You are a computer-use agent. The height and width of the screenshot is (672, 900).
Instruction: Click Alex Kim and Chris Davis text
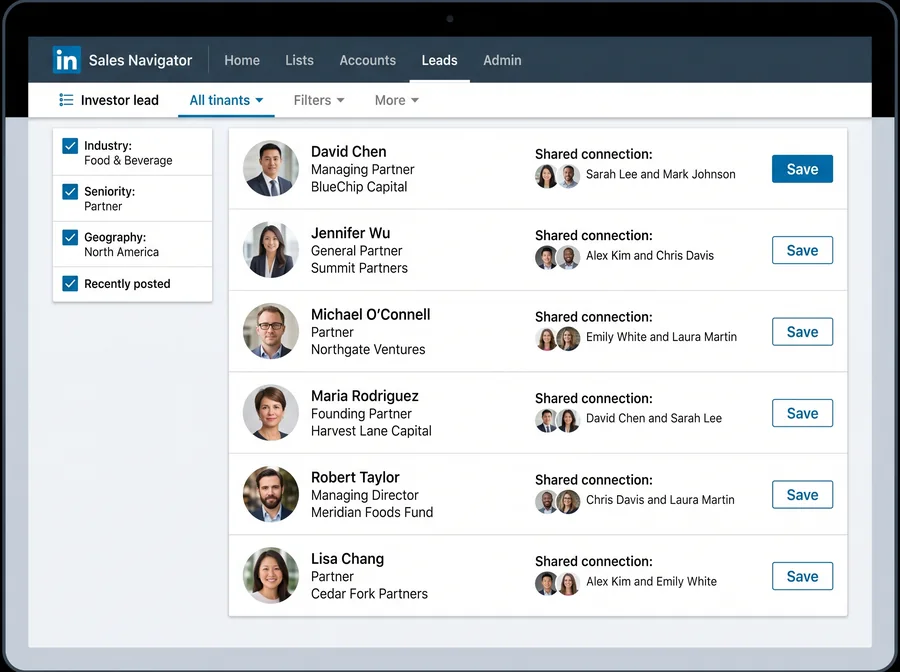650,256
